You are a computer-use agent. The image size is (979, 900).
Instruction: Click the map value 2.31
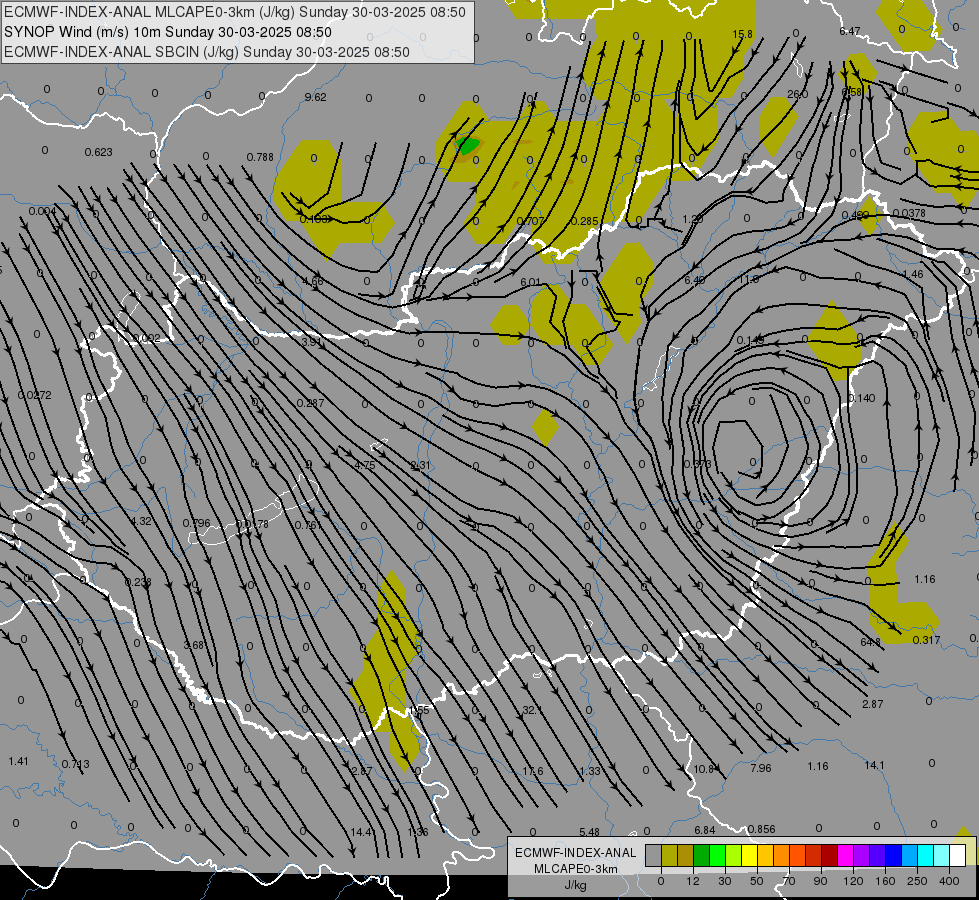(420, 465)
